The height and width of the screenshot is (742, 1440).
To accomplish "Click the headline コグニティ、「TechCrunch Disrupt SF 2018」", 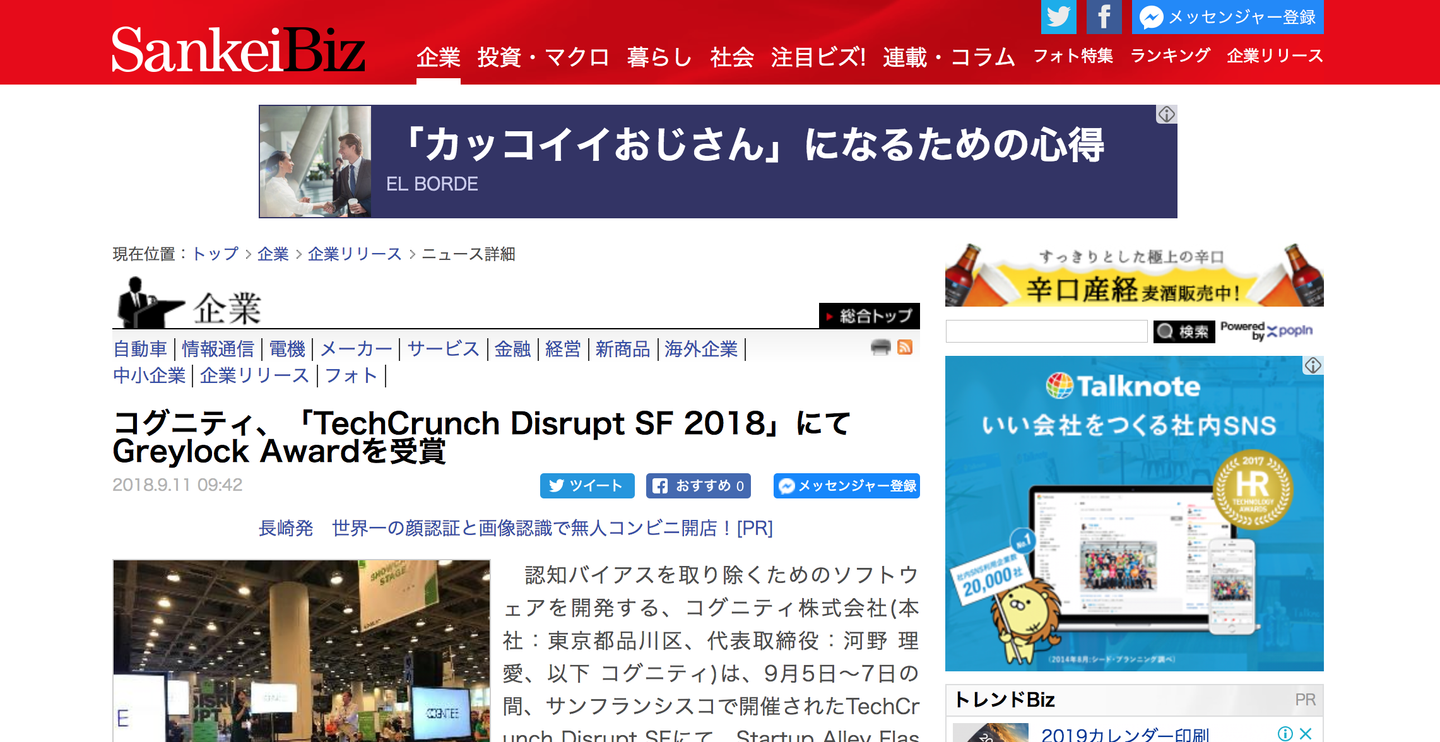I will (x=482, y=437).
